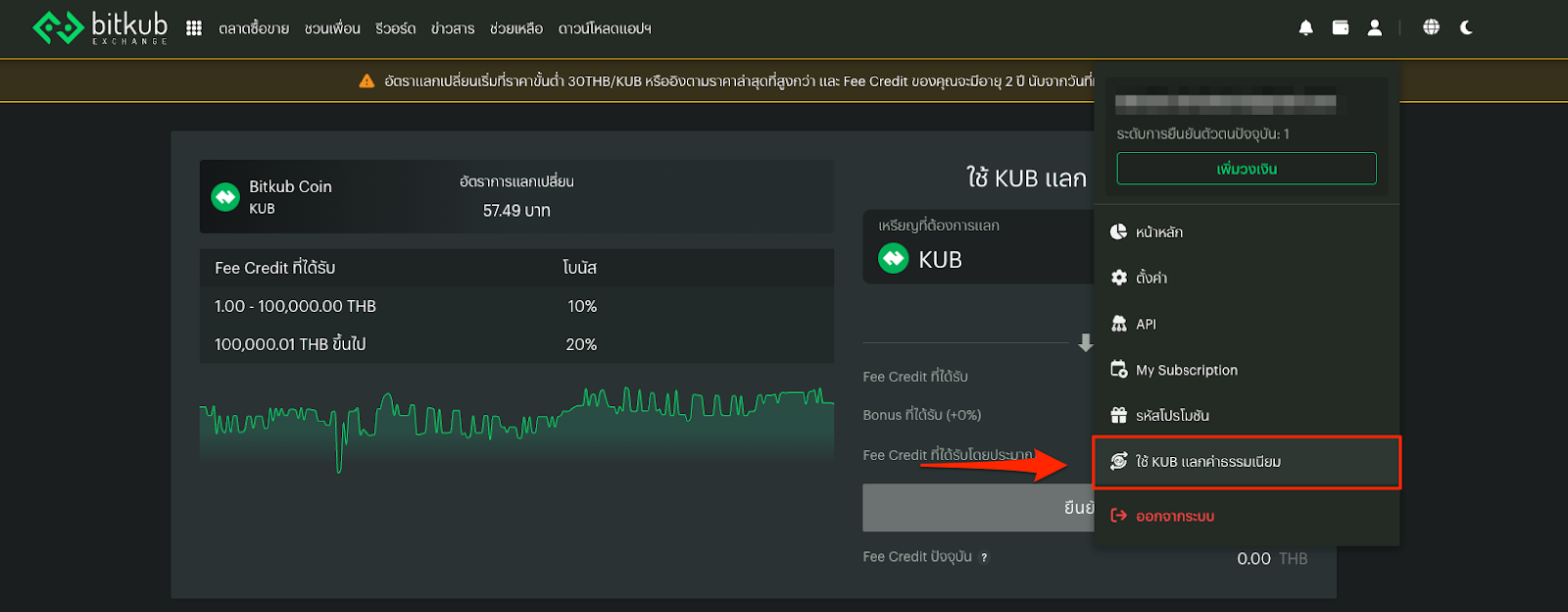Click the Fee Credit ปัจจุบัน help question icon
The height and width of the screenshot is (612, 1568).
[x=984, y=558]
